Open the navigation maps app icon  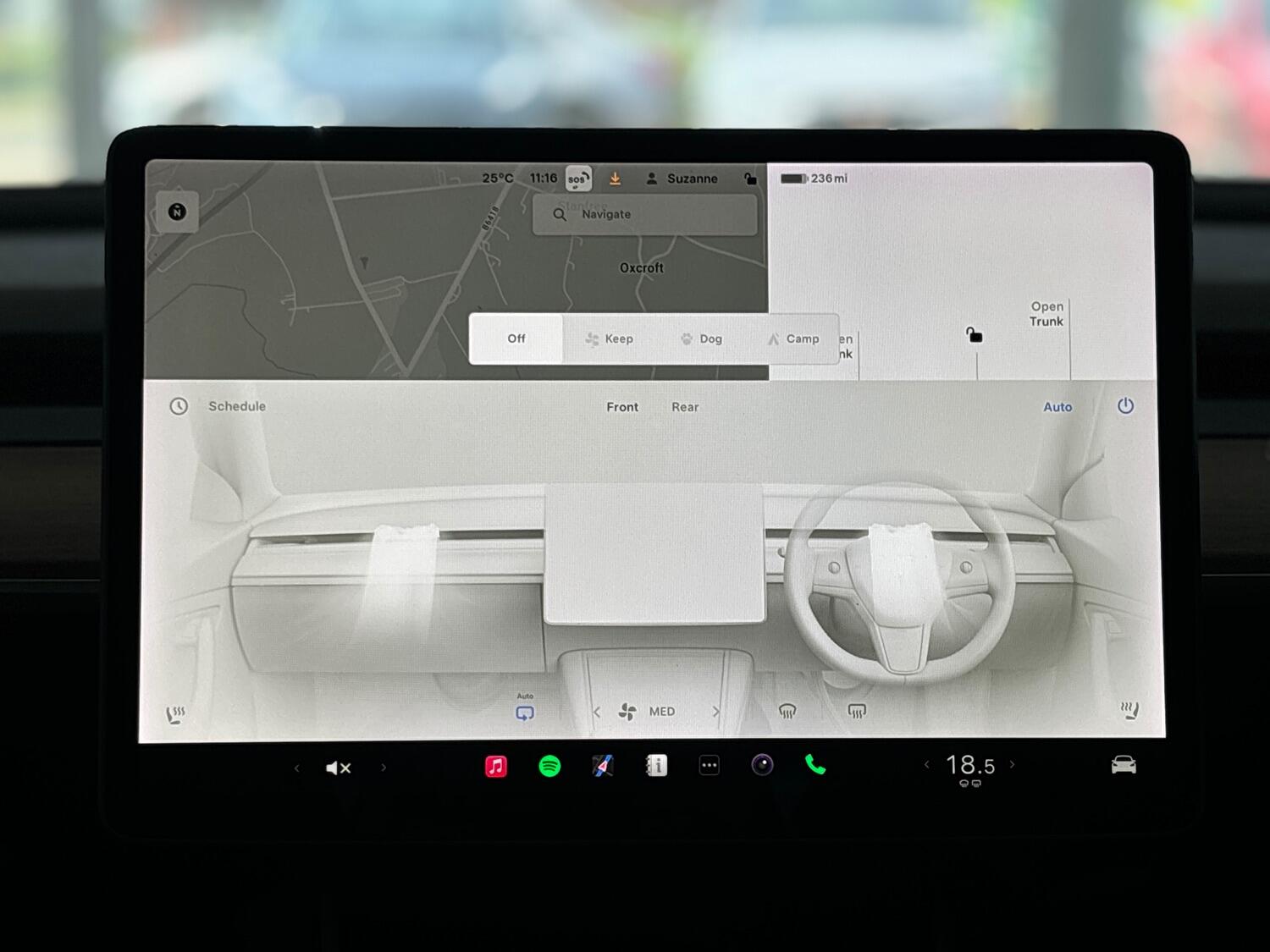pos(602,767)
